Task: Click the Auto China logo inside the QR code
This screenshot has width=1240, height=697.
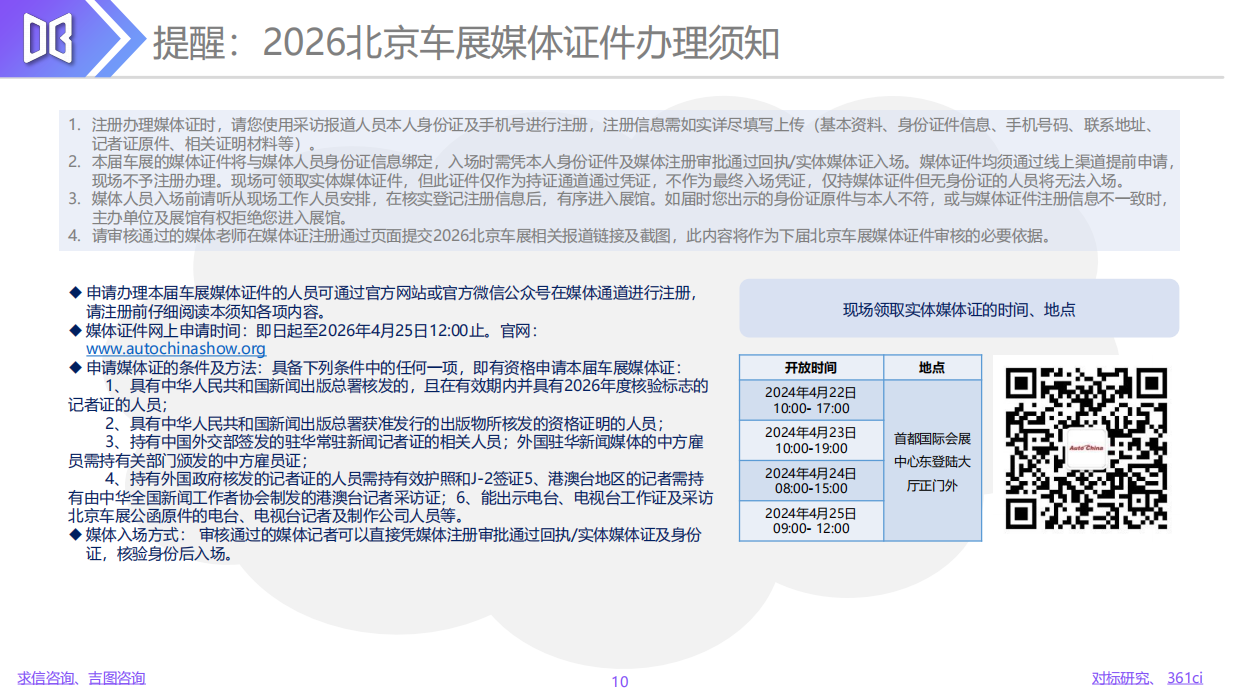Action: 1085,448
